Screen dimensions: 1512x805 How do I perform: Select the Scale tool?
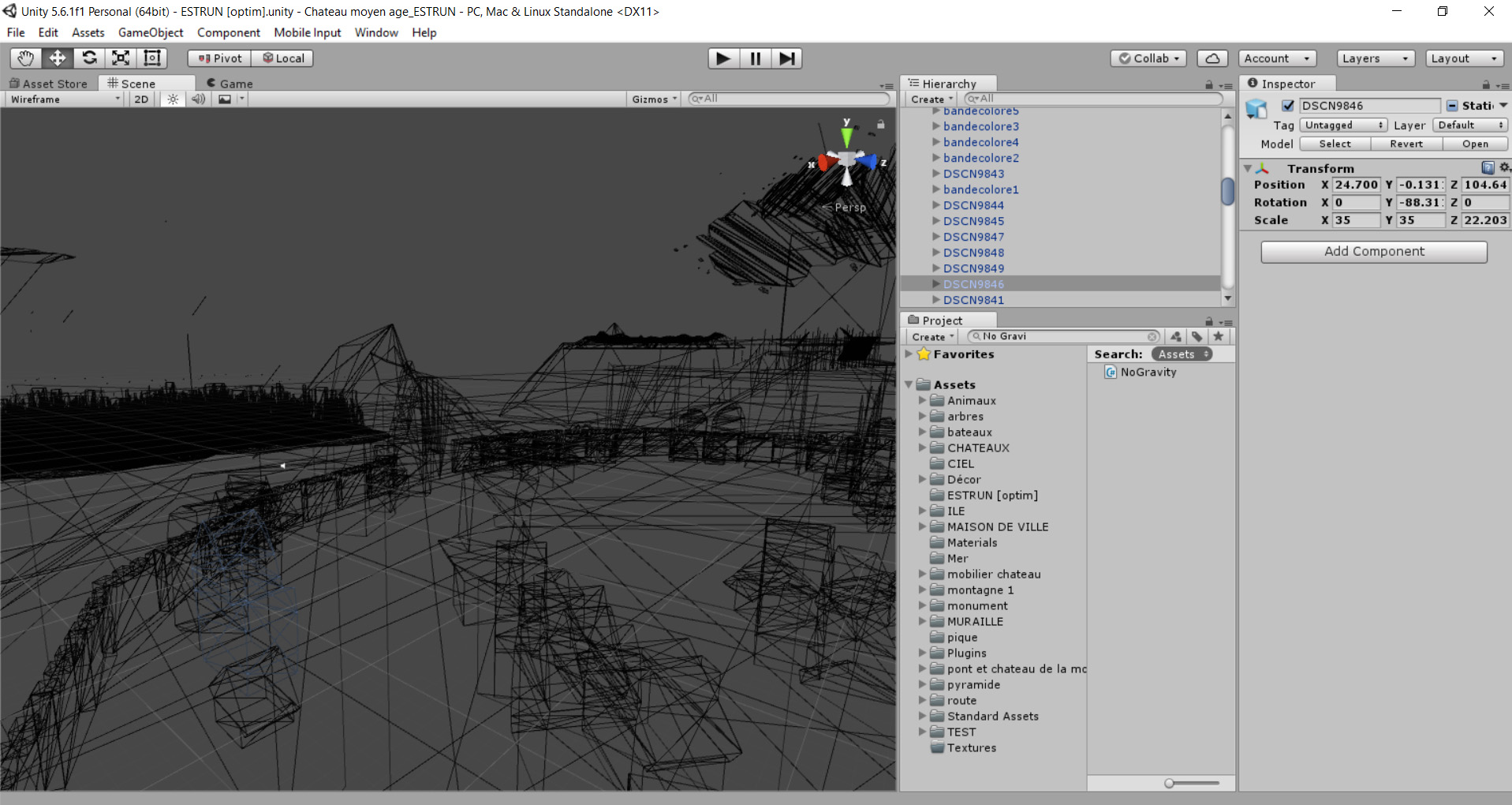121,58
